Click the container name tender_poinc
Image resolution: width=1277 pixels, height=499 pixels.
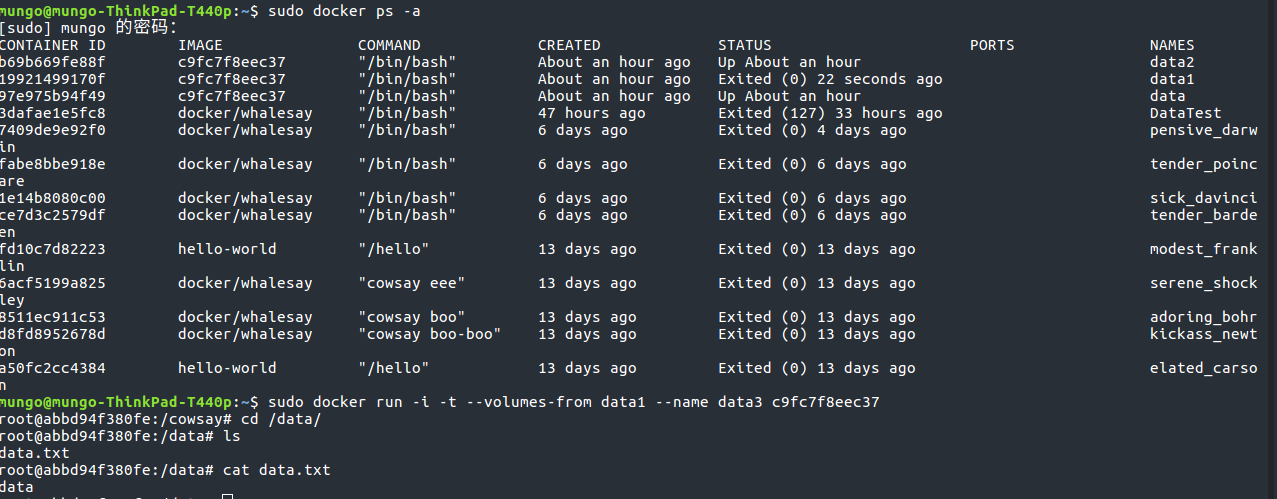point(1204,164)
